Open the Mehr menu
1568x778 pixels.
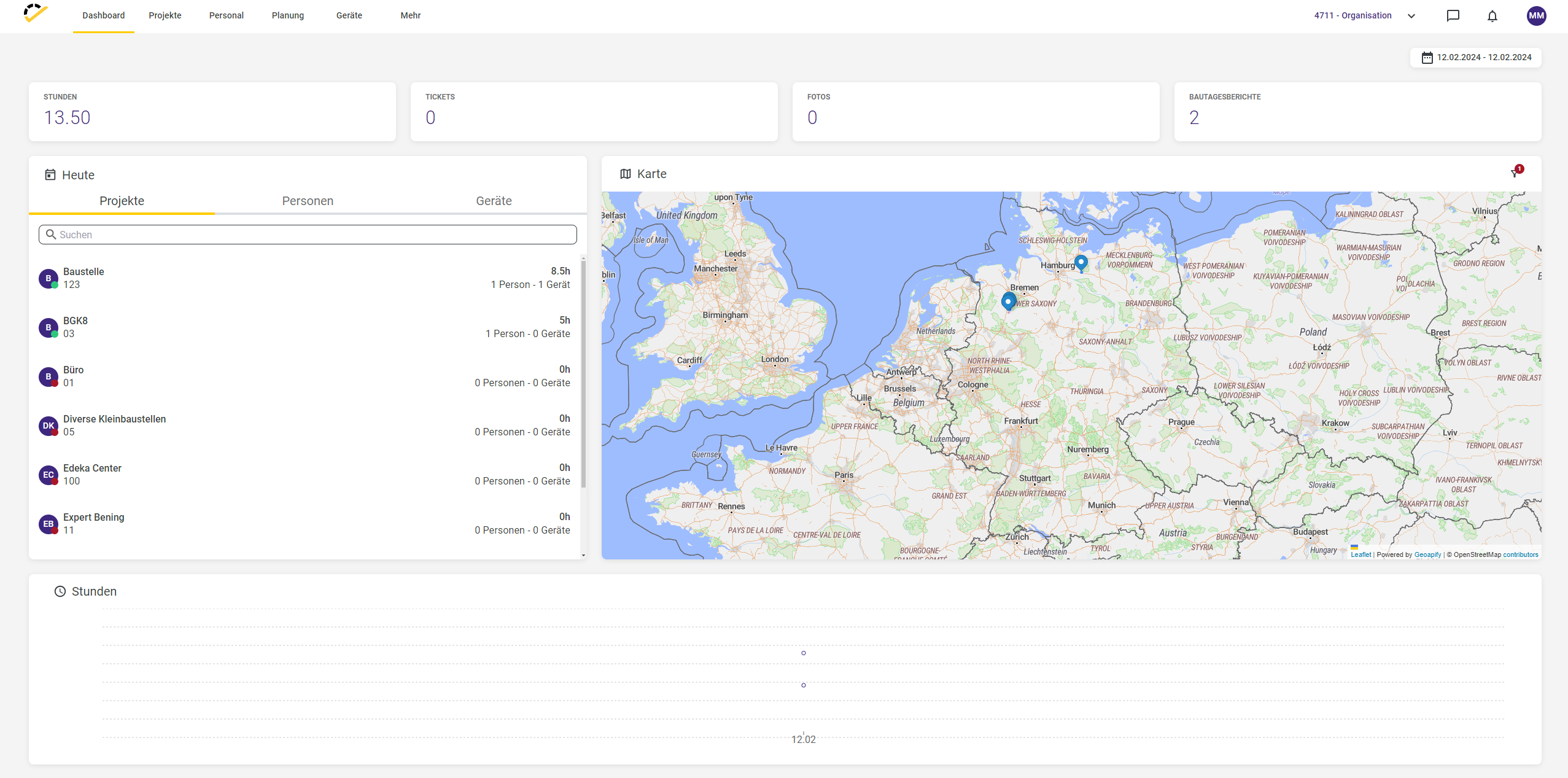[411, 16]
